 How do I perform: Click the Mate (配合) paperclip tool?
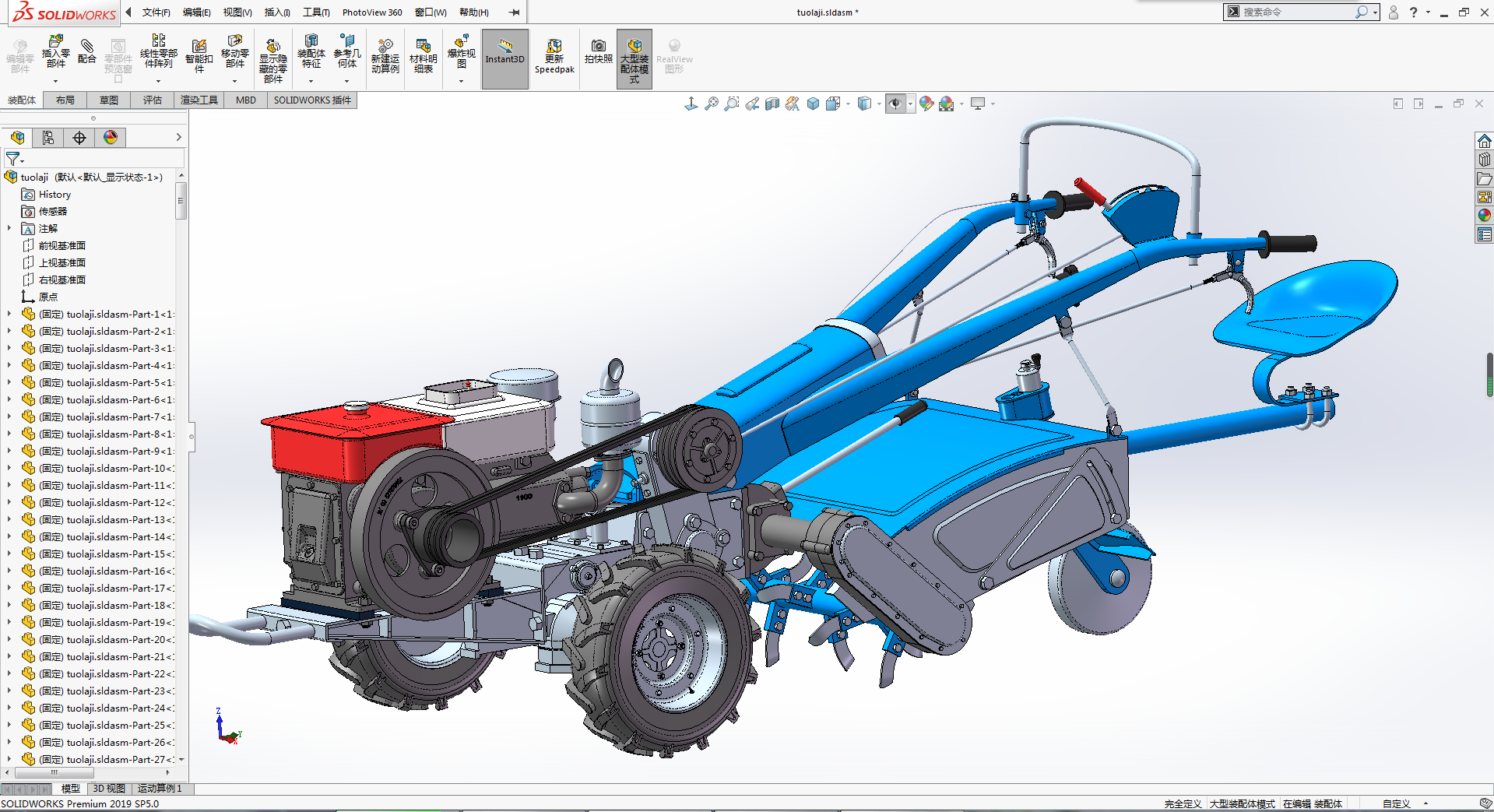tap(87, 51)
